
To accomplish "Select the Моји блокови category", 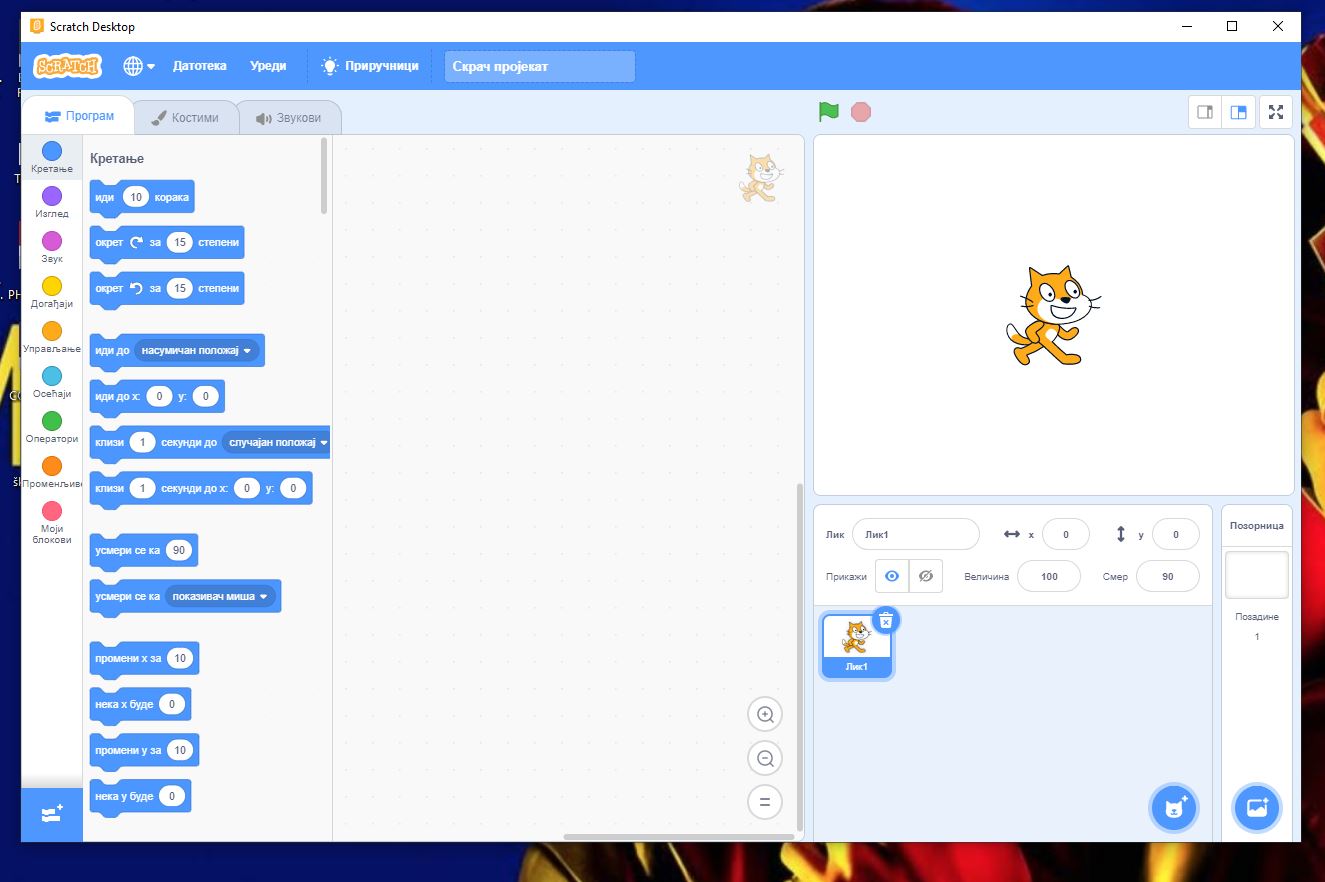I will [52, 523].
